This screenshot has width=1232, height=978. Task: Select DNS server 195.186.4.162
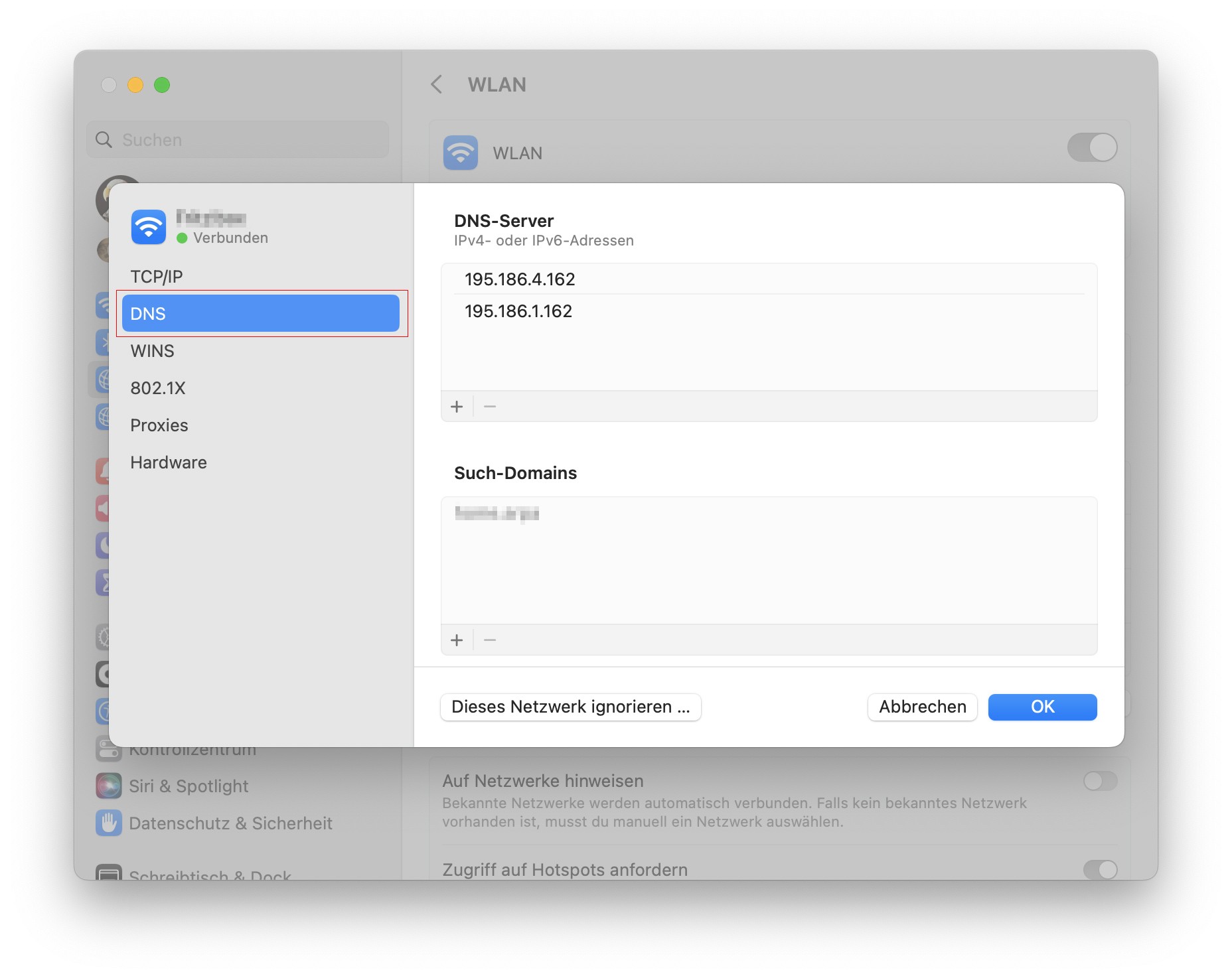(x=769, y=279)
